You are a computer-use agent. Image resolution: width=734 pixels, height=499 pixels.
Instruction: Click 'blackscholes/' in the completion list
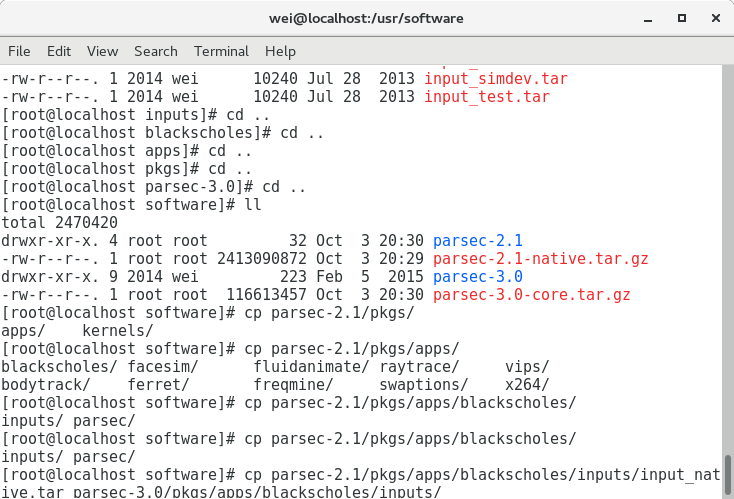pyautogui.click(x=59, y=367)
